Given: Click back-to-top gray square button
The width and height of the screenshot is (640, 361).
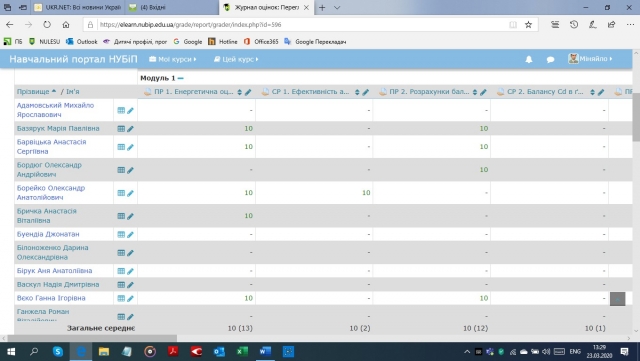Looking at the screenshot, I should [x=618, y=299].
